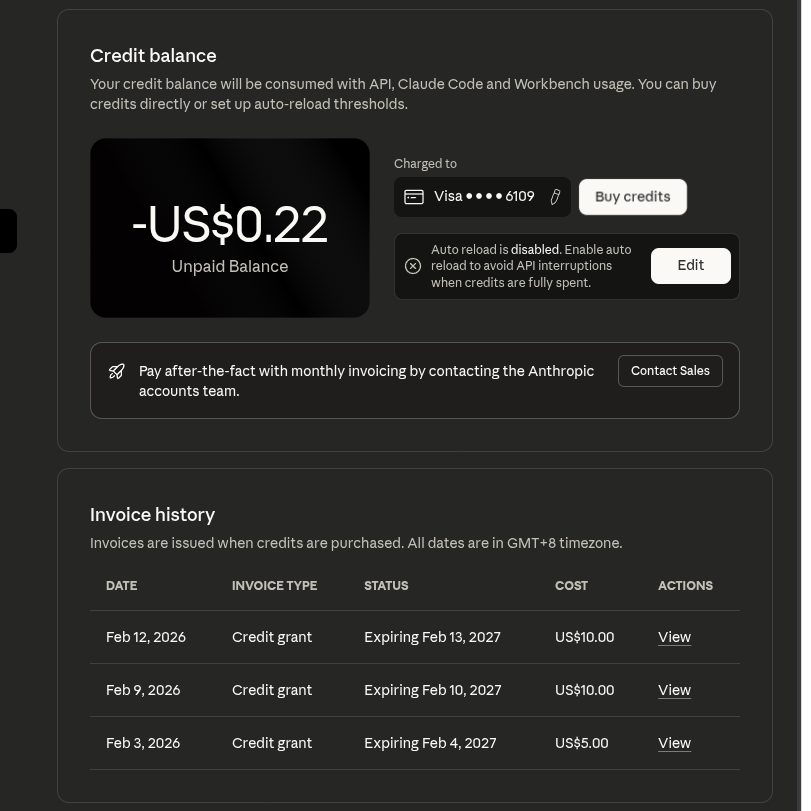This screenshot has width=811, height=811.
Task: Click the COST column header
Action: tap(571, 586)
